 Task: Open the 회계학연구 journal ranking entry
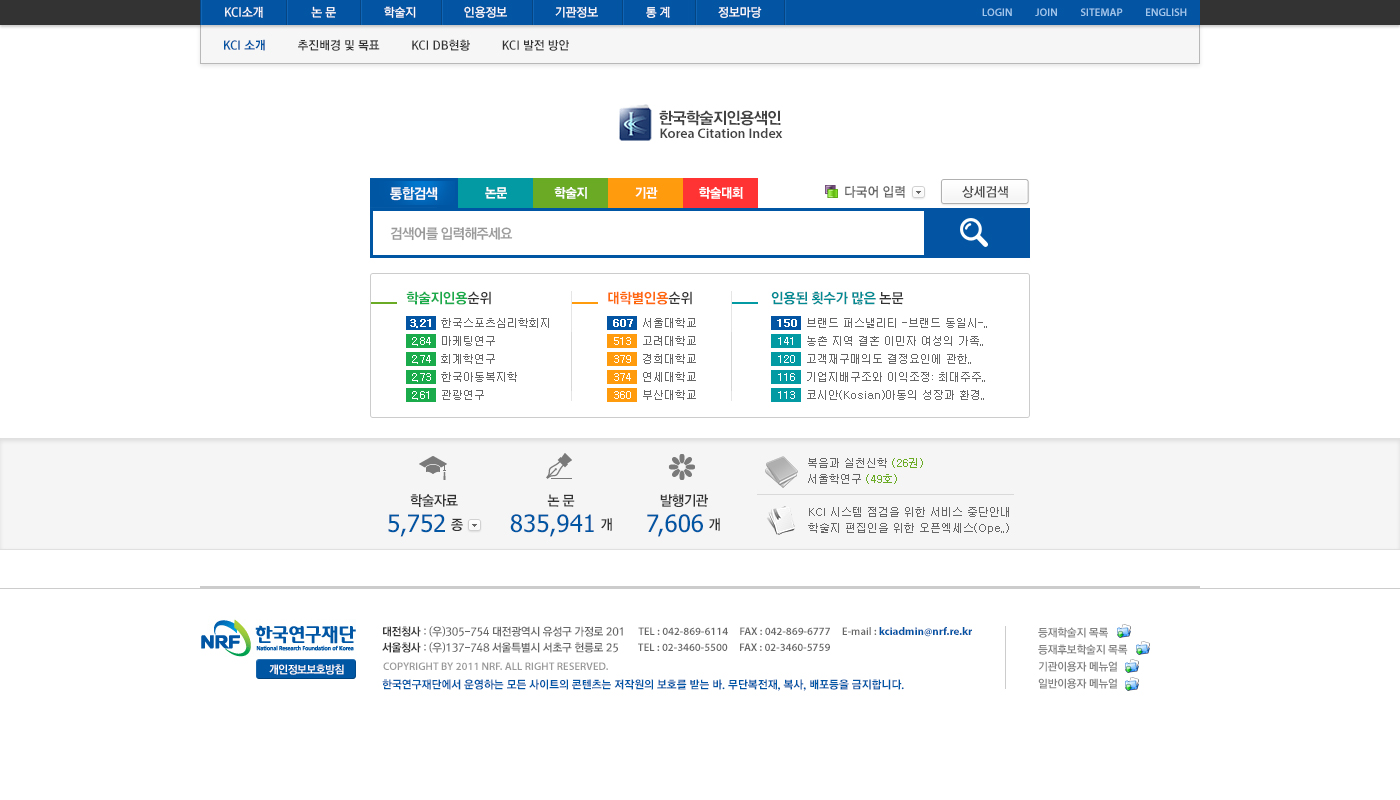[x=468, y=359]
